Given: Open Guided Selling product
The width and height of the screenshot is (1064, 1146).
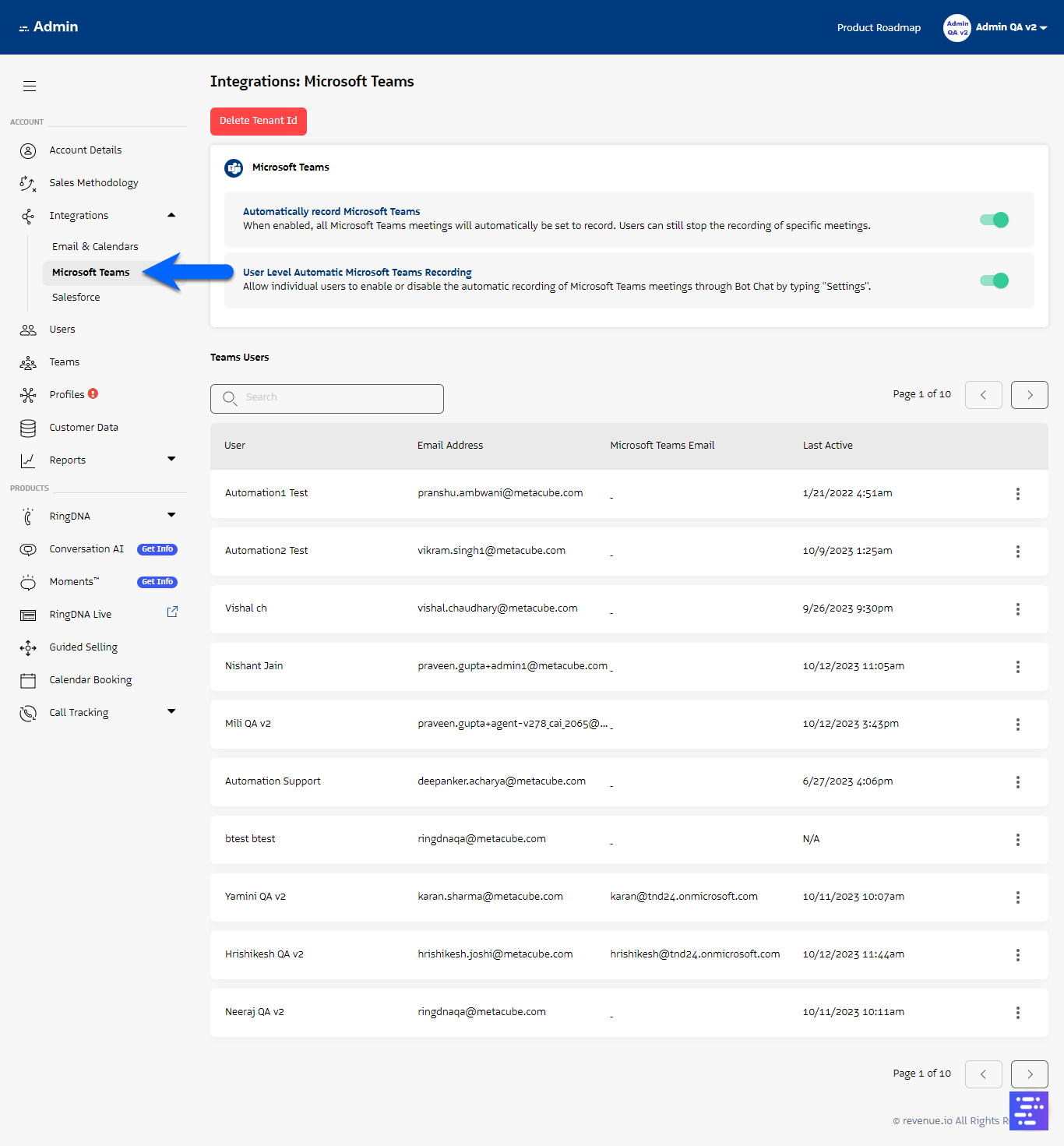Looking at the screenshot, I should (83, 647).
